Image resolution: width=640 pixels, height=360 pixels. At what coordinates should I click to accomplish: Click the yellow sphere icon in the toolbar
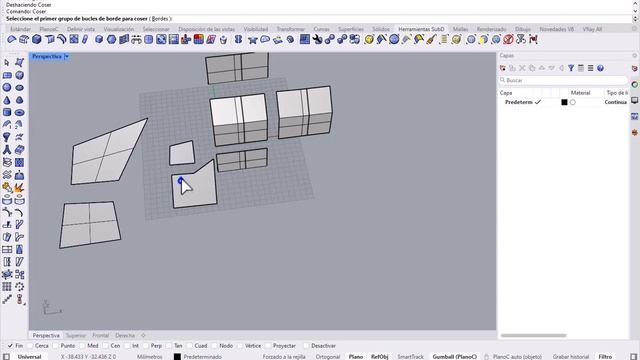click(369, 39)
